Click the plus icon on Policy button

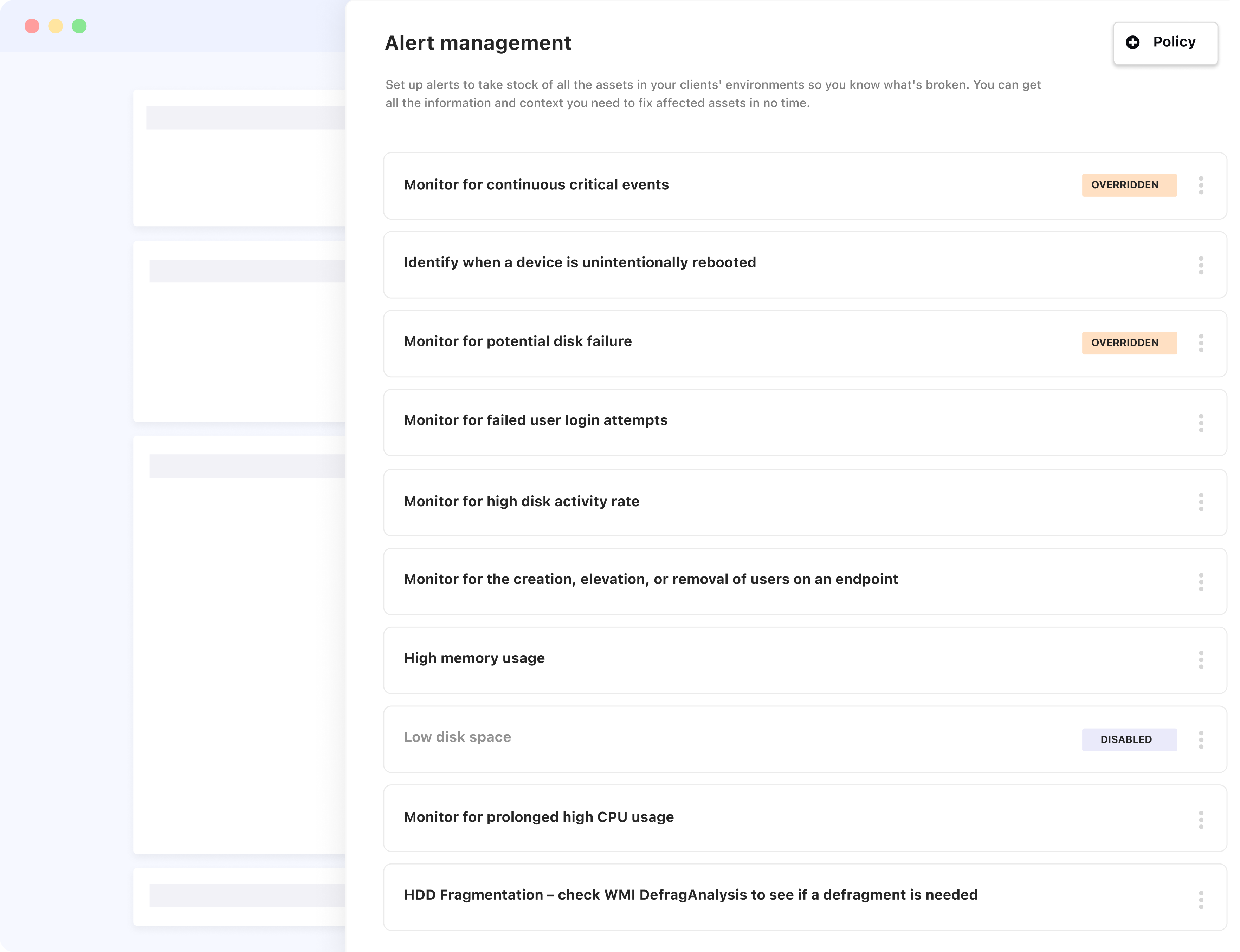tap(1132, 43)
